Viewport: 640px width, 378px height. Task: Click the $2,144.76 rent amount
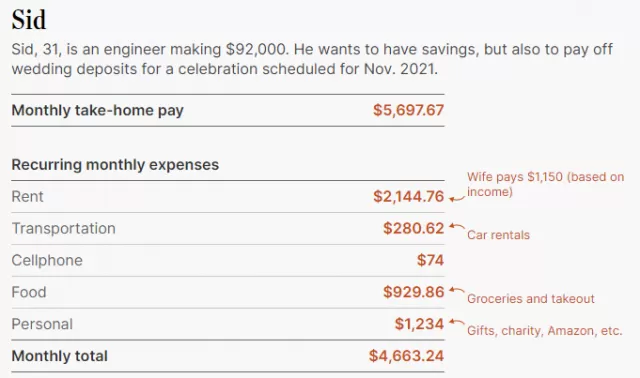[x=408, y=196]
